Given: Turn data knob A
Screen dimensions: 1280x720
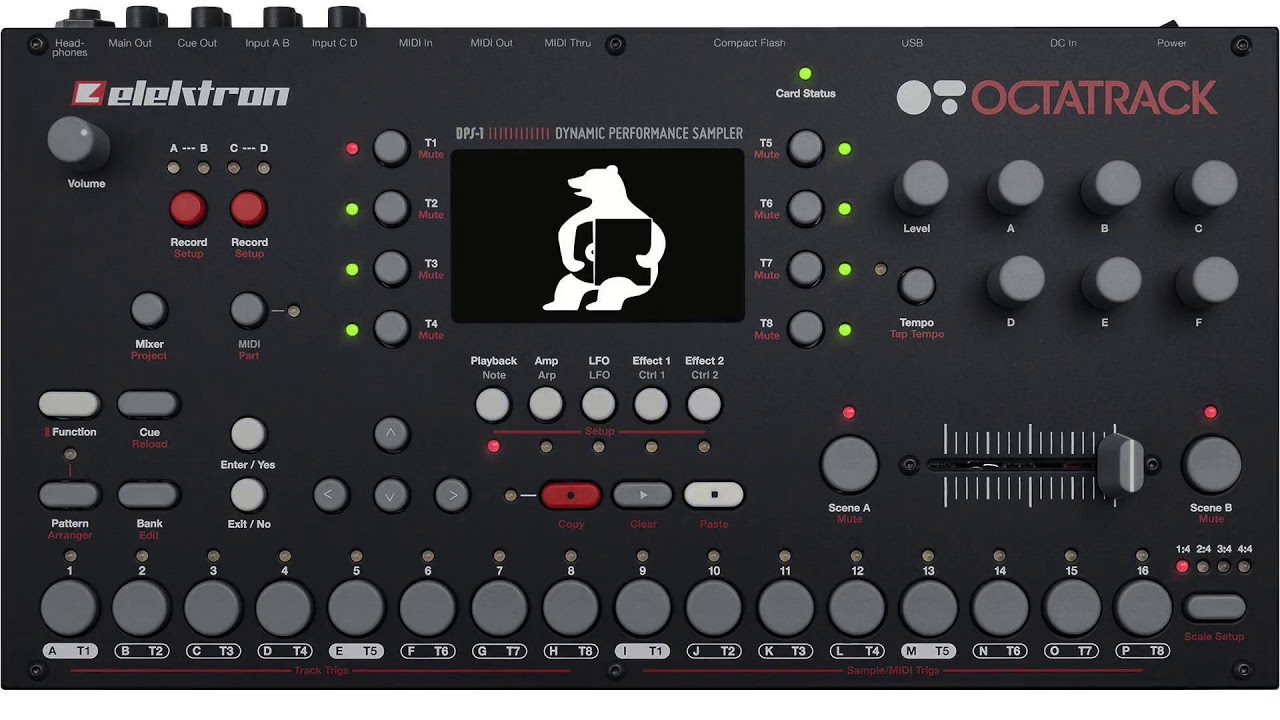Looking at the screenshot, I should click(x=1018, y=189).
